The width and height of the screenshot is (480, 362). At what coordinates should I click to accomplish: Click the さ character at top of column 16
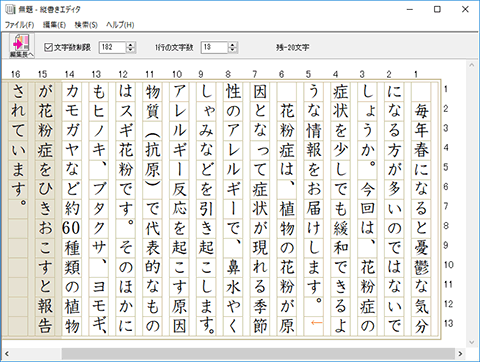[18, 91]
